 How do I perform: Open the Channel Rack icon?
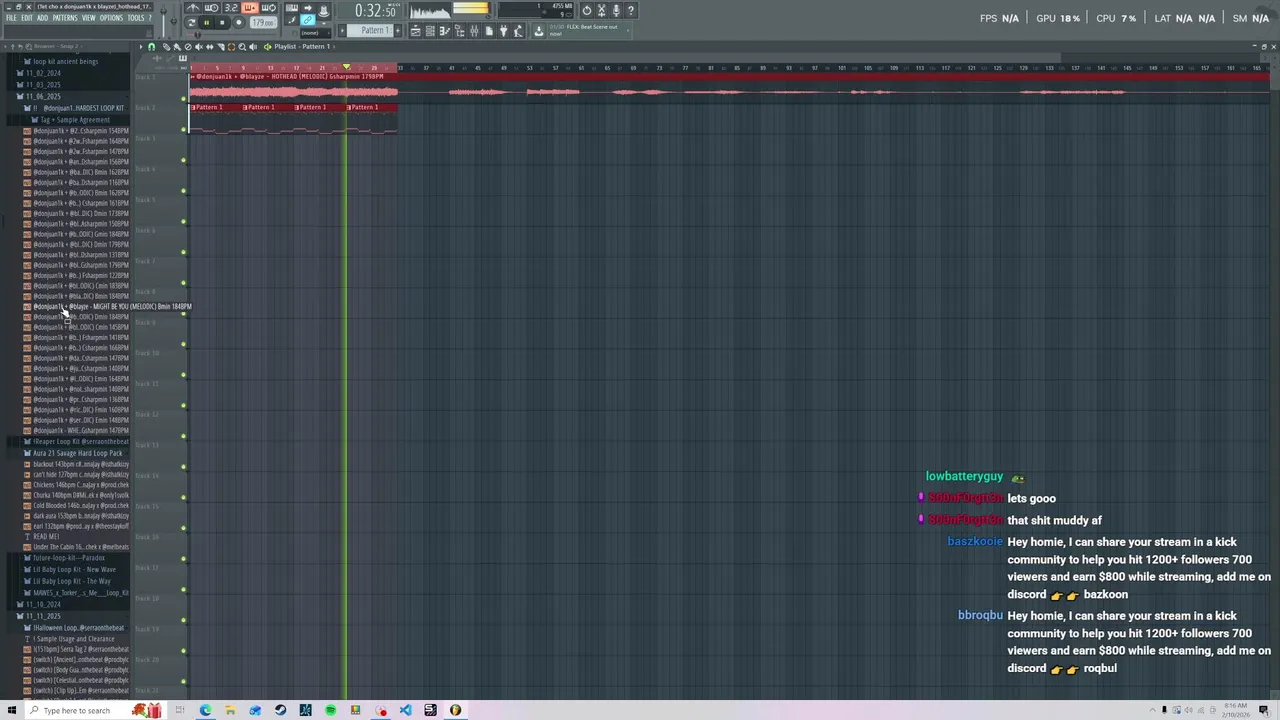pos(430,31)
